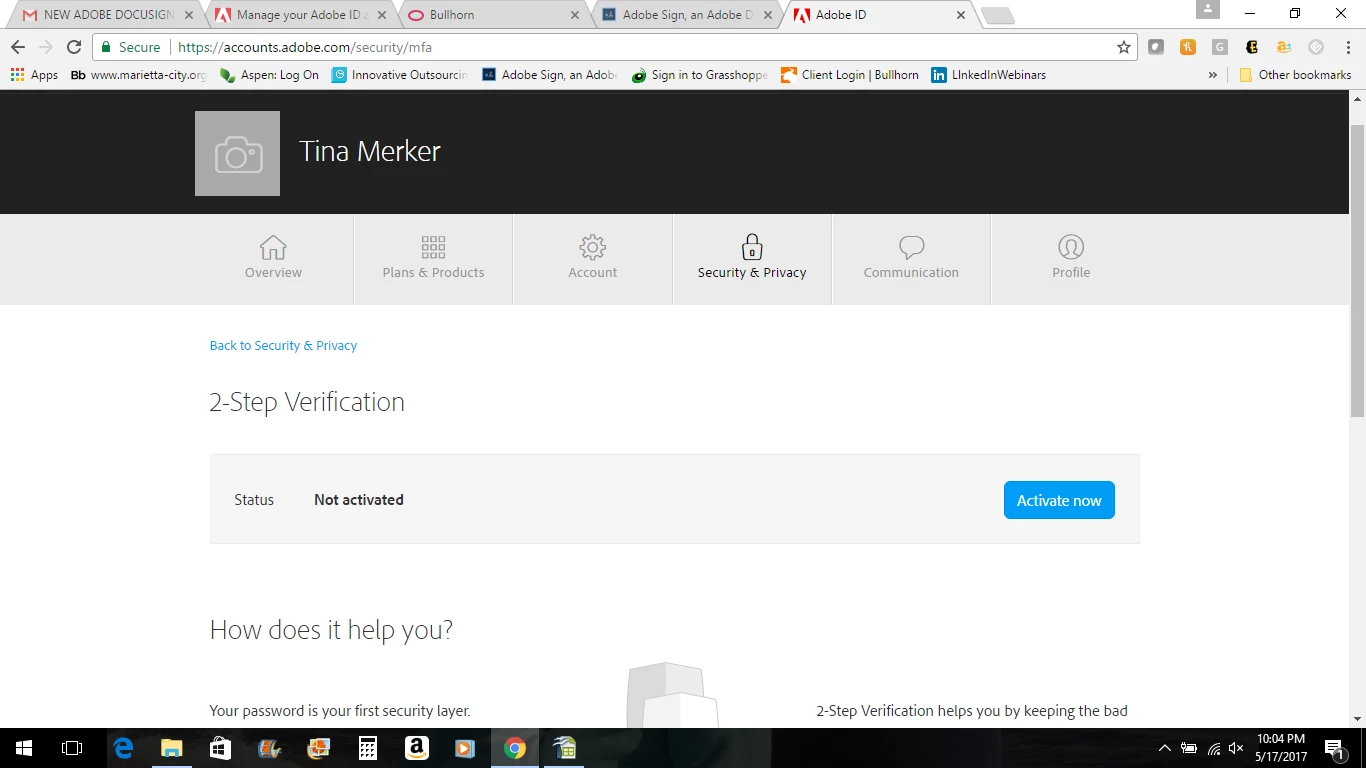This screenshot has height=768, width=1366.
Task: Open the www.marietta-city.org bookmark
Action: 138,75
